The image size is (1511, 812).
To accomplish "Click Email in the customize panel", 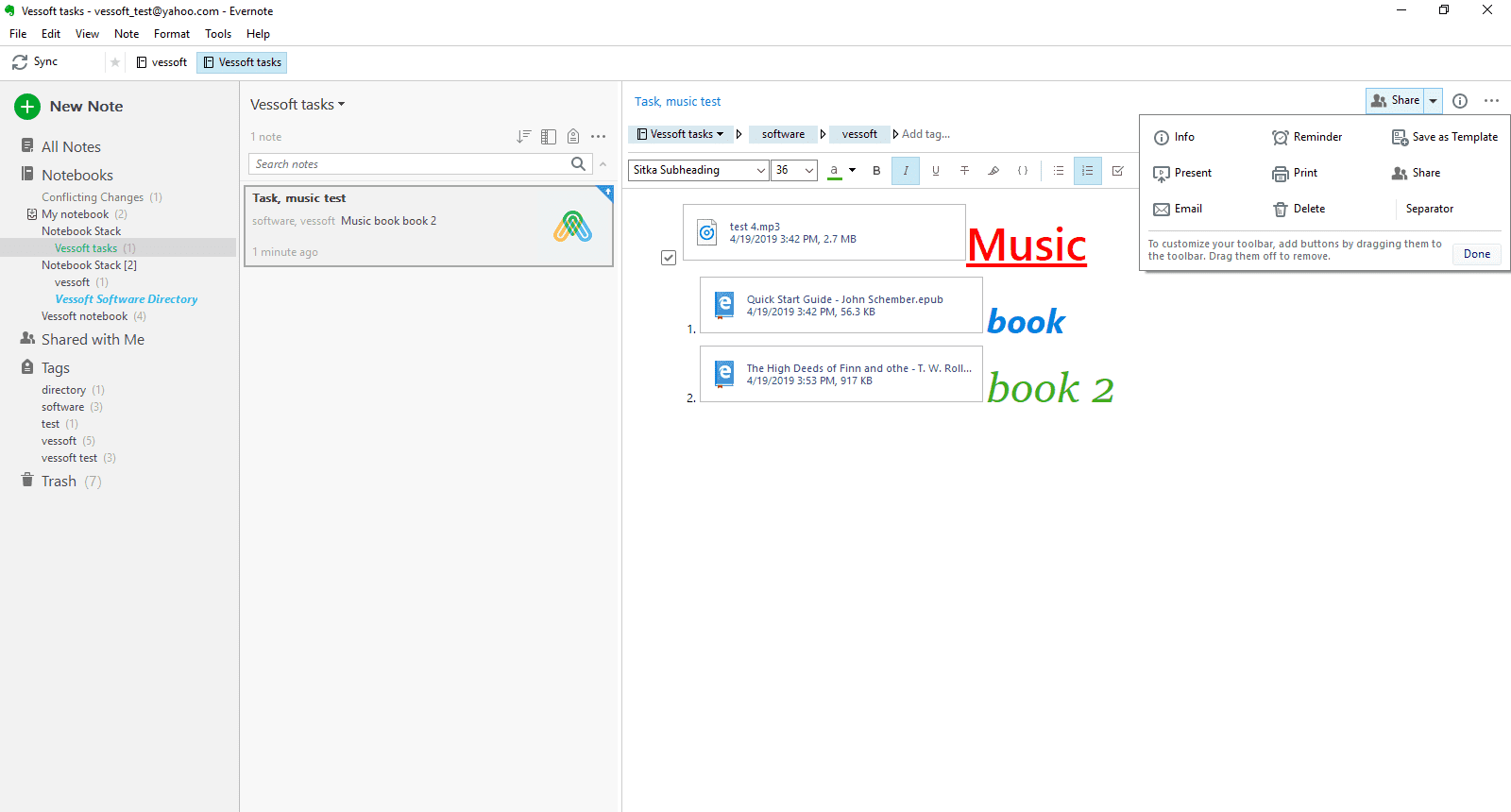I will click(x=1178, y=209).
